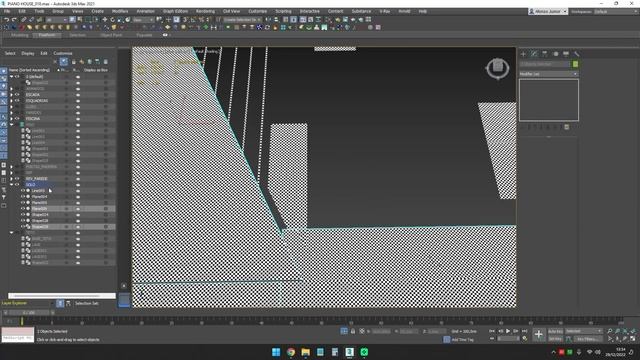The image size is (640, 360).
Task: Click the Play Animation button
Action: pos(508,331)
